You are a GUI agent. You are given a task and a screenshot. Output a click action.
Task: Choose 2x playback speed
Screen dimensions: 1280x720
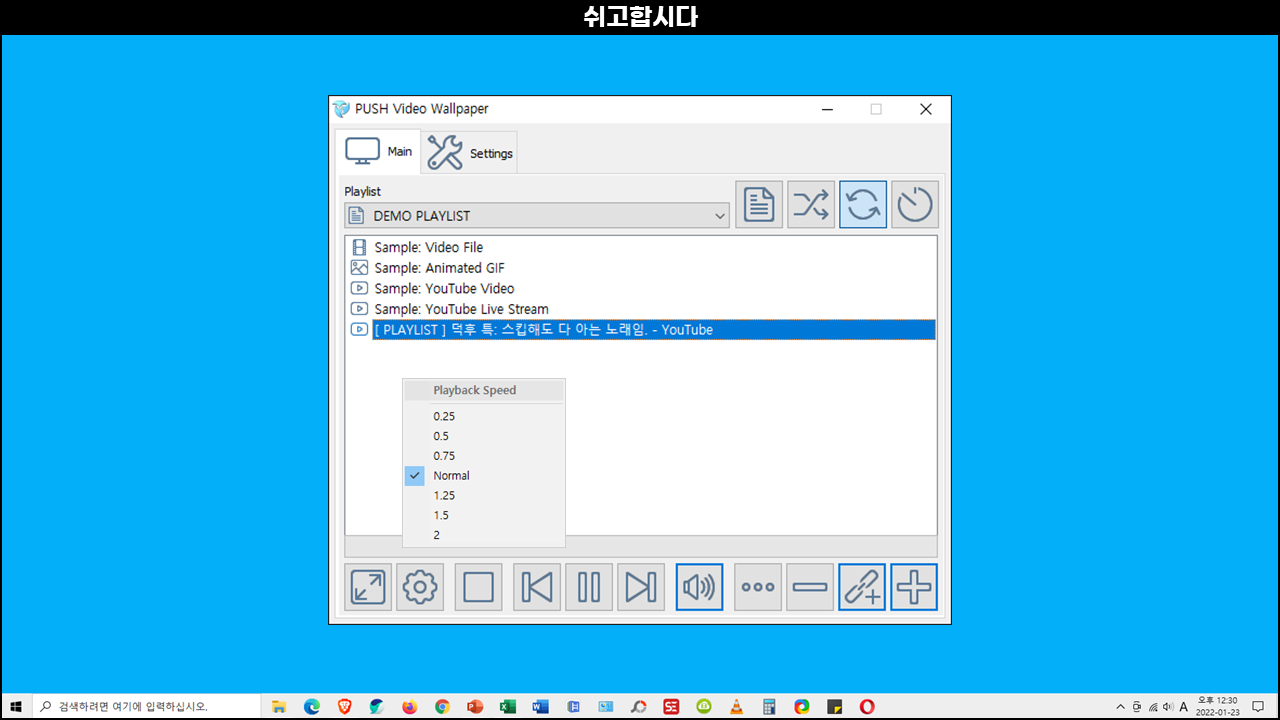pyautogui.click(x=484, y=535)
